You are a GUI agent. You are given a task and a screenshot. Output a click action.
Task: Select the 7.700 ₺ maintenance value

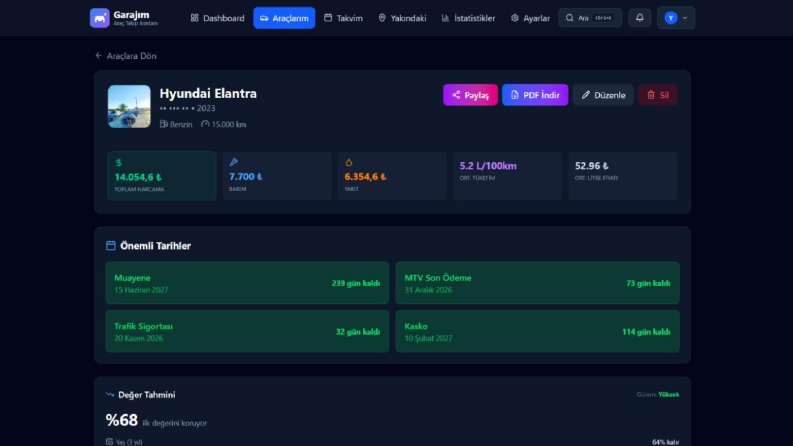point(246,176)
